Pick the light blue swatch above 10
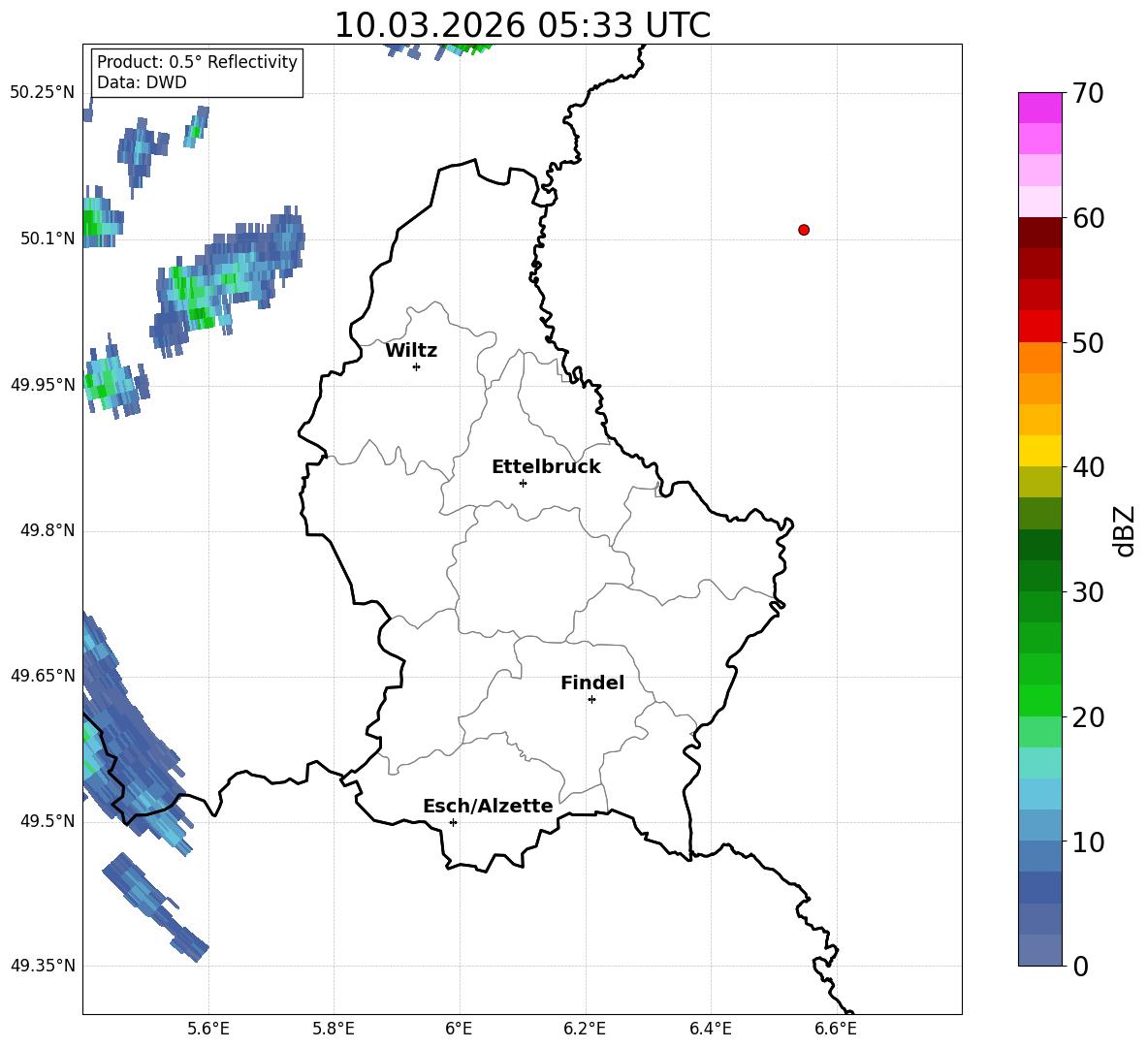 (x=1039, y=826)
